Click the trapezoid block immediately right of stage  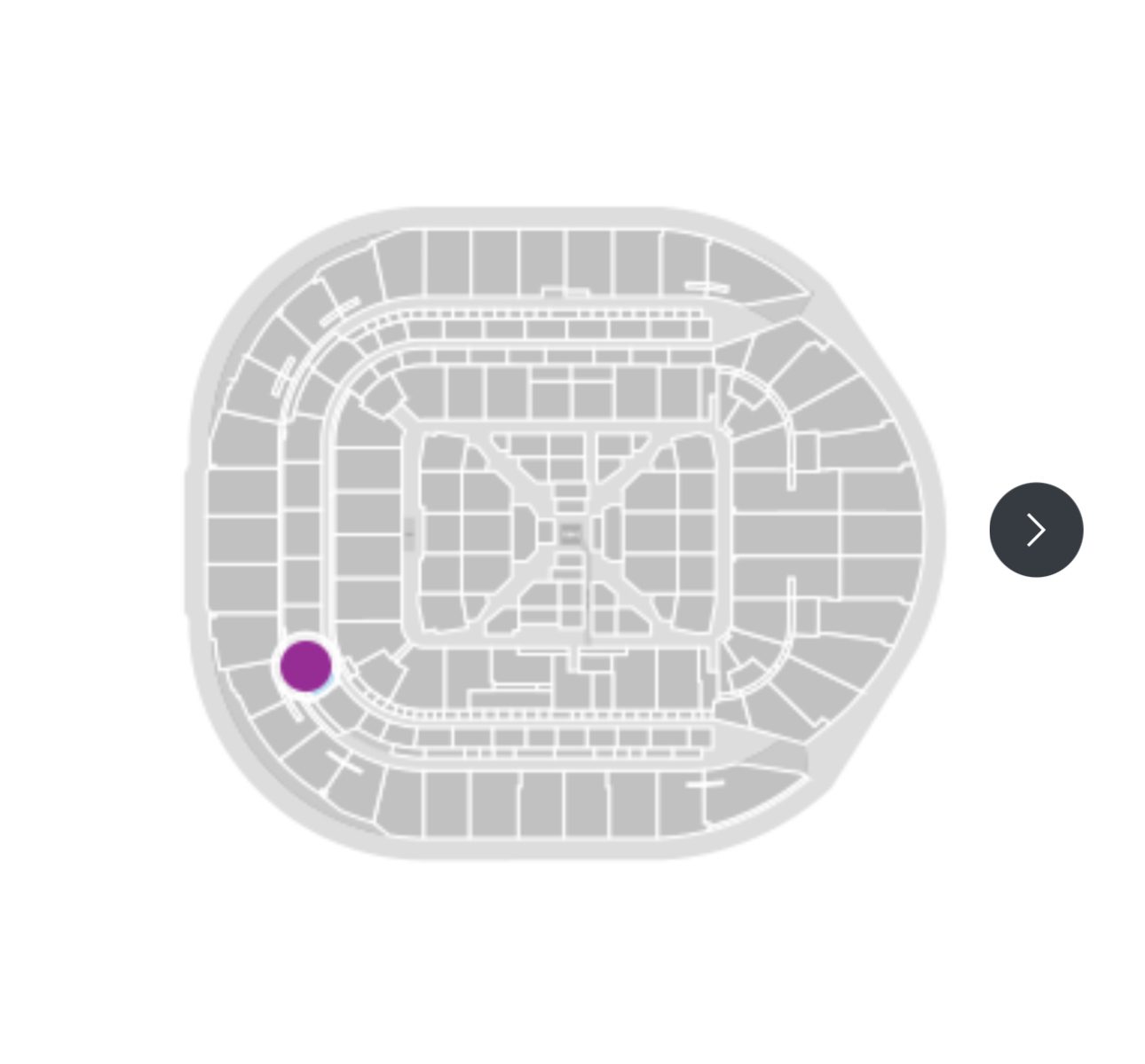[x=612, y=533]
